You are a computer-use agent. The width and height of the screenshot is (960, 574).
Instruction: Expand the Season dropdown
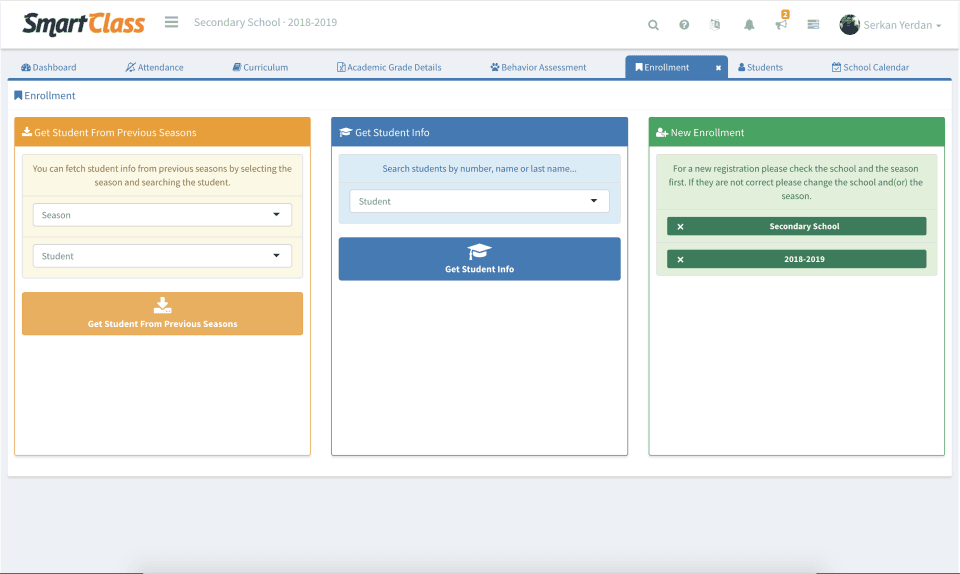tap(162, 215)
